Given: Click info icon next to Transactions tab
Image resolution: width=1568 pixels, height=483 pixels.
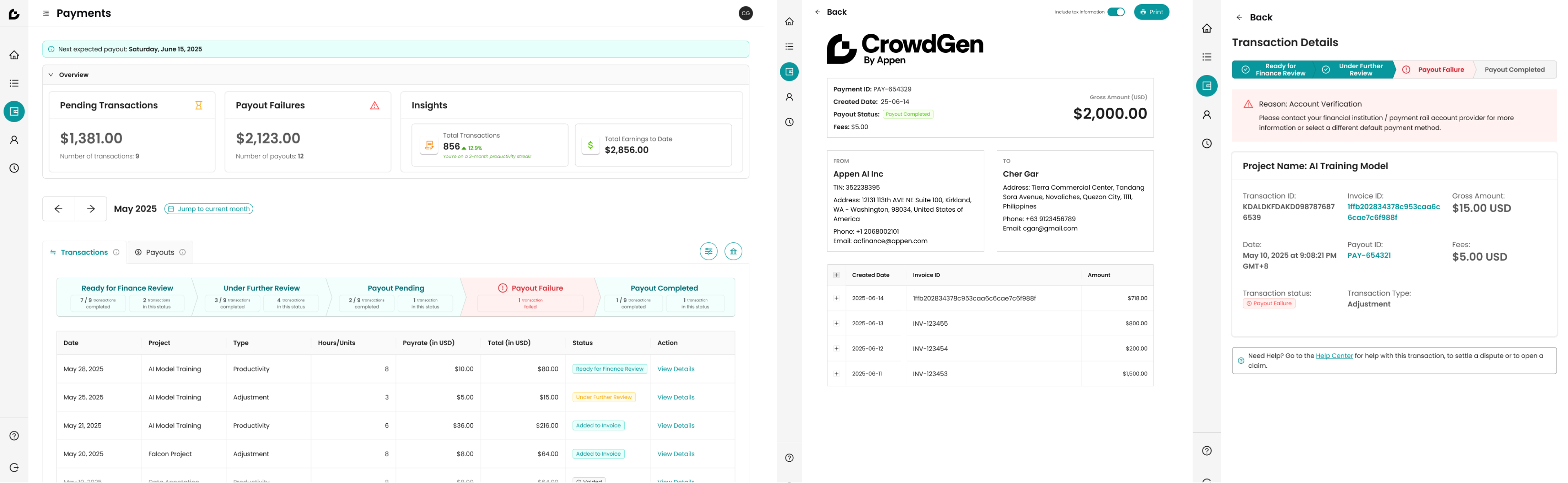Looking at the screenshot, I should pyautogui.click(x=116, y=252).
